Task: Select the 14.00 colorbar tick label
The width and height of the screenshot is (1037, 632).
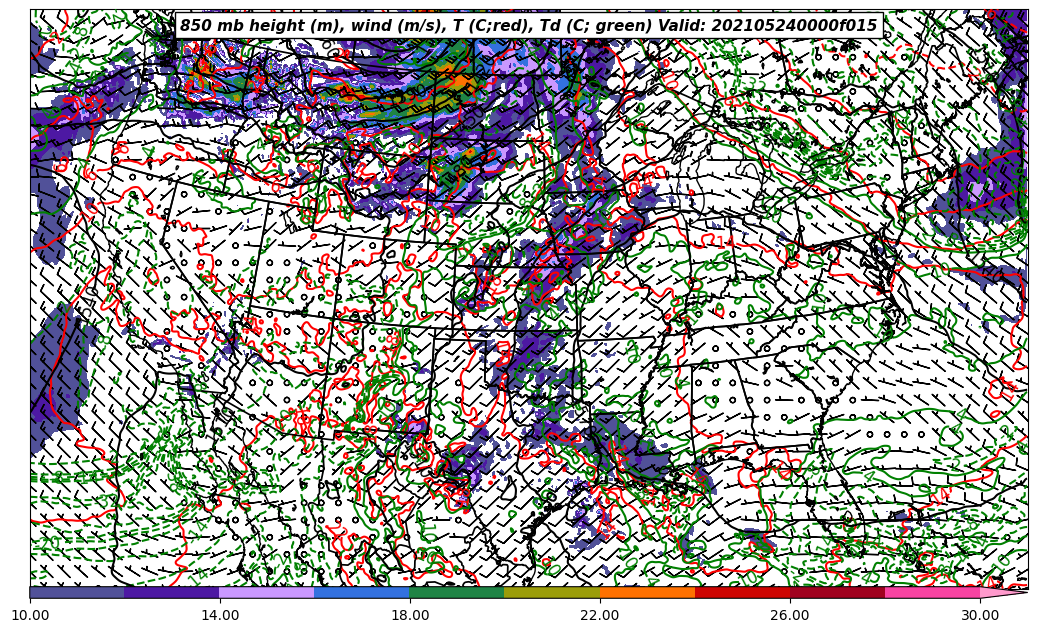Action: click(x=220, y=615)
